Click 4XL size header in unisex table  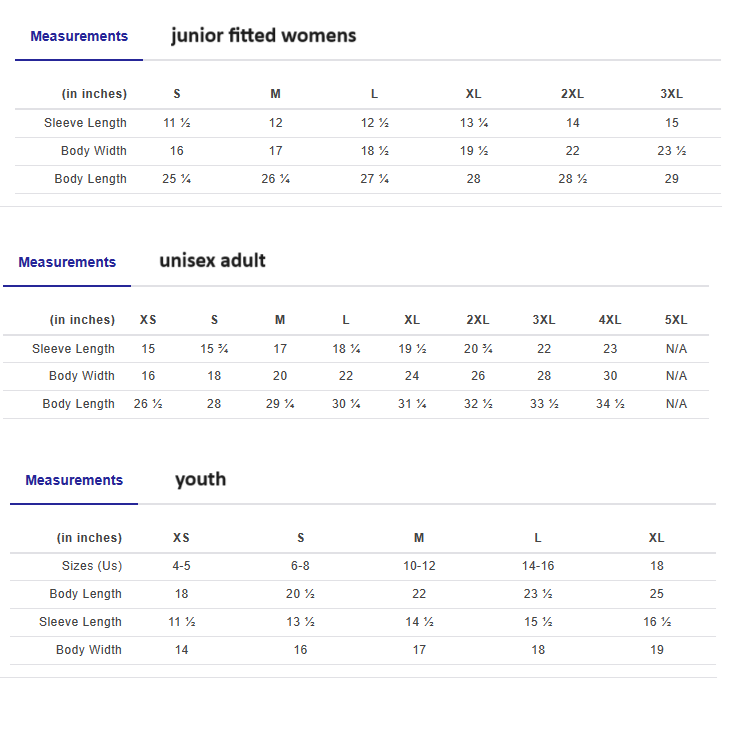point(610,320)
